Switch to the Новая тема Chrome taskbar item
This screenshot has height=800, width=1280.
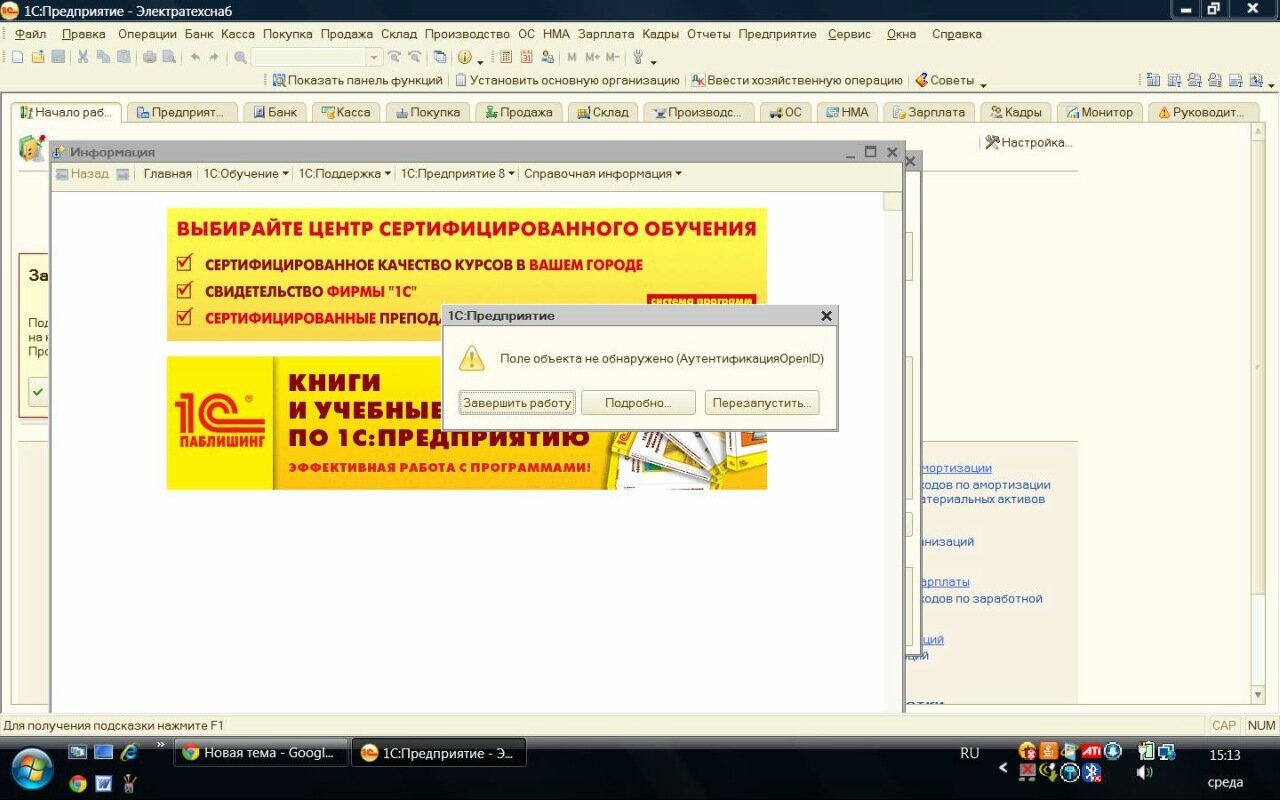261,753
